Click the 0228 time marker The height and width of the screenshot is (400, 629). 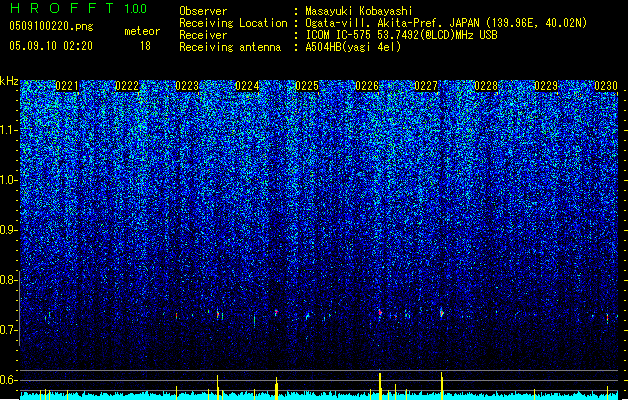coord(486,86)
